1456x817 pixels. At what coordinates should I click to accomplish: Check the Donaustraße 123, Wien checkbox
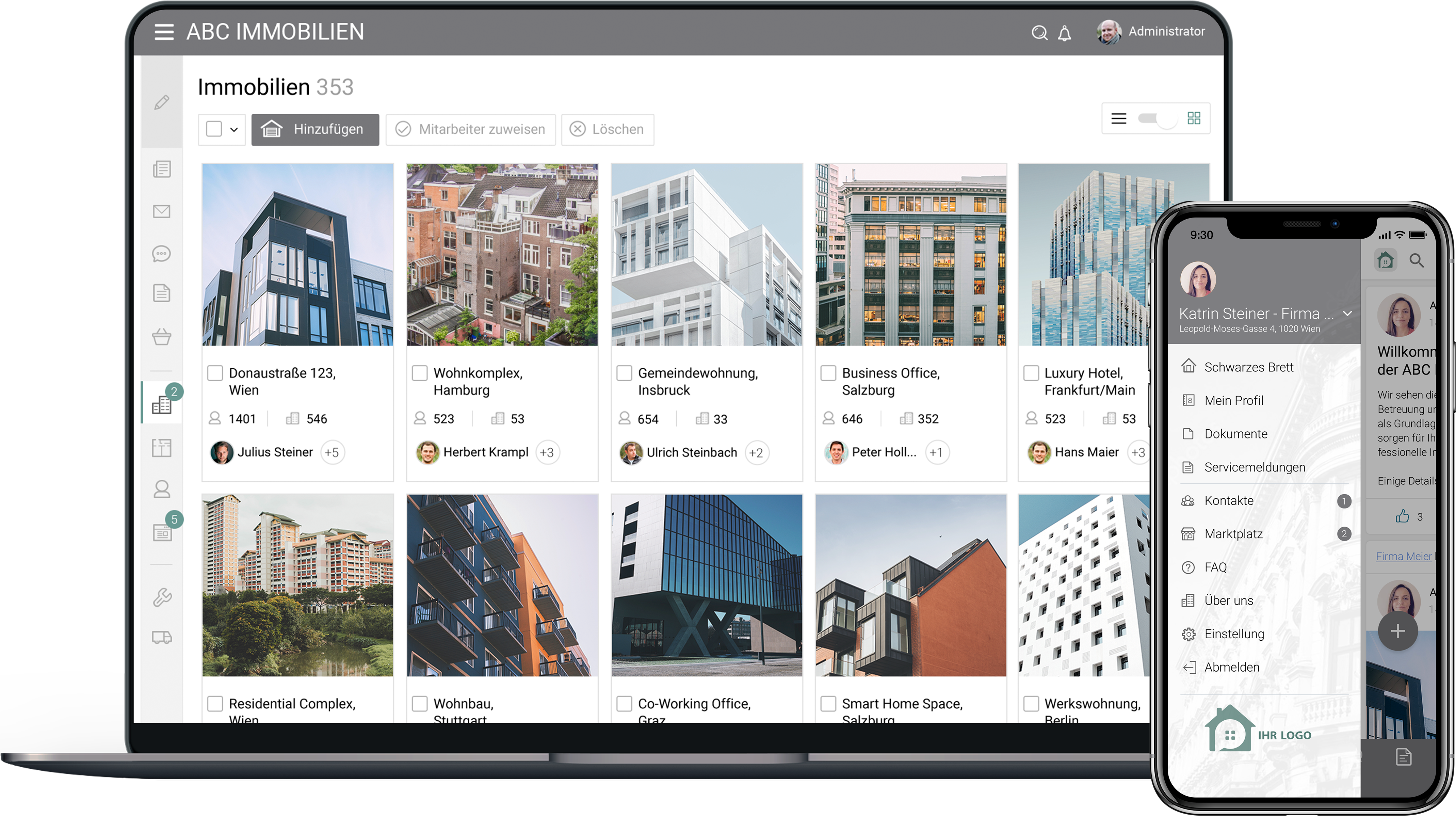tap(215, 373)
